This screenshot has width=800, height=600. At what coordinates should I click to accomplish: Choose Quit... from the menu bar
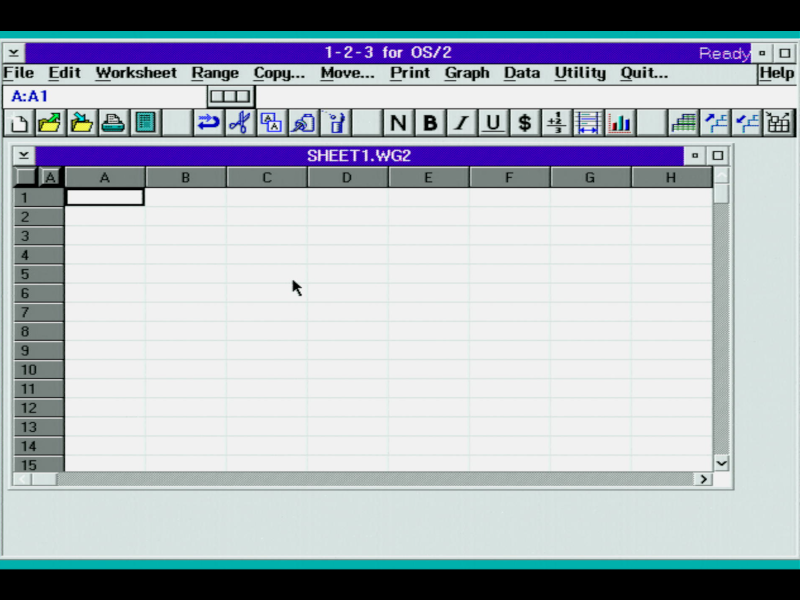click(x=644, y=73)
